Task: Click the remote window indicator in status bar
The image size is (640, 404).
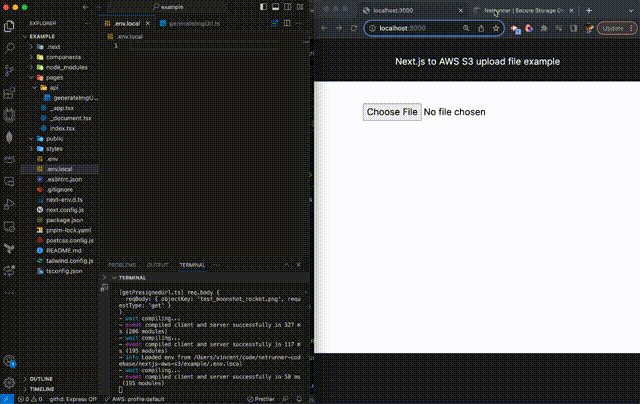Action: [x=7, y=399]
